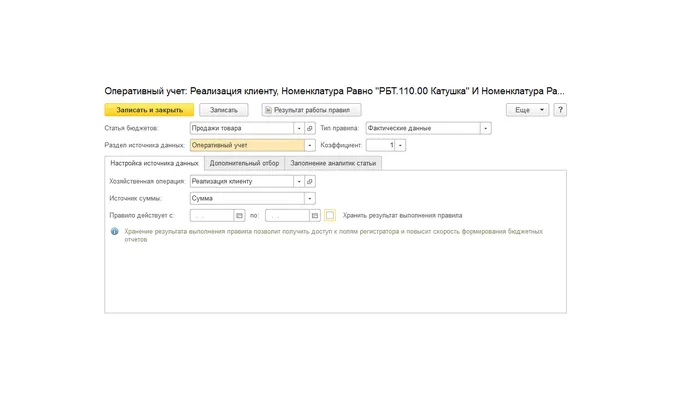
Task: Click 'Хозяйственная операция' field 'Реализация клиенту'
Action: [242, 181]
